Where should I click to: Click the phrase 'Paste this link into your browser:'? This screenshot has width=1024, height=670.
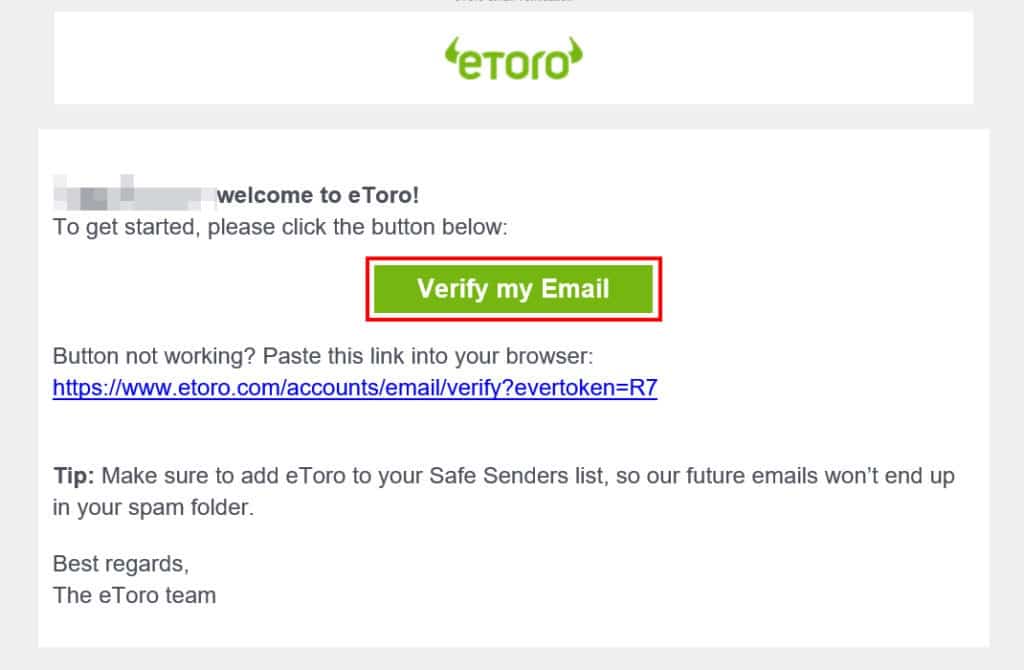tap(412, 356)
